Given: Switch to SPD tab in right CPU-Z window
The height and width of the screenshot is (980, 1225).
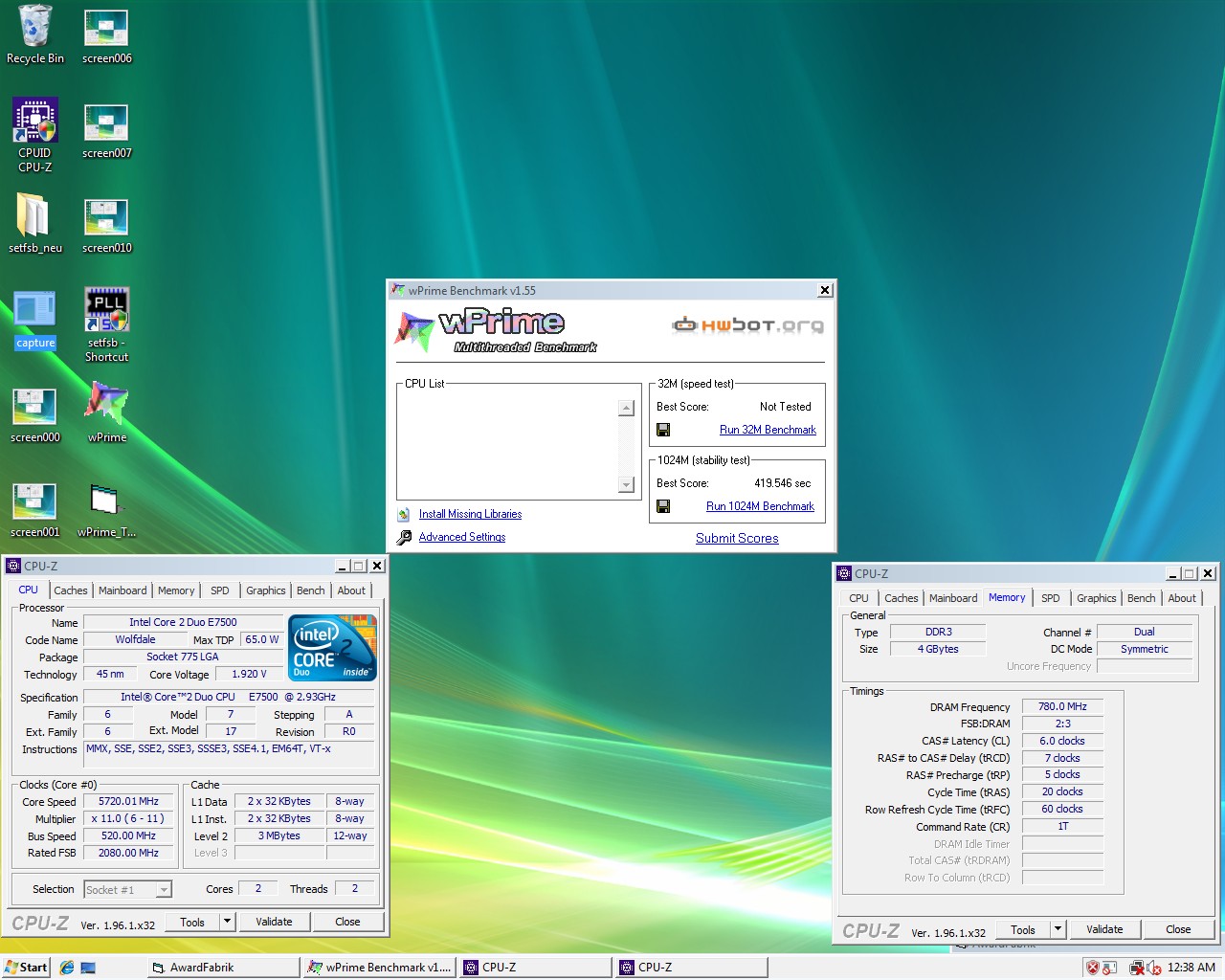Looking at the screenshot, I should pos(1051,598).
